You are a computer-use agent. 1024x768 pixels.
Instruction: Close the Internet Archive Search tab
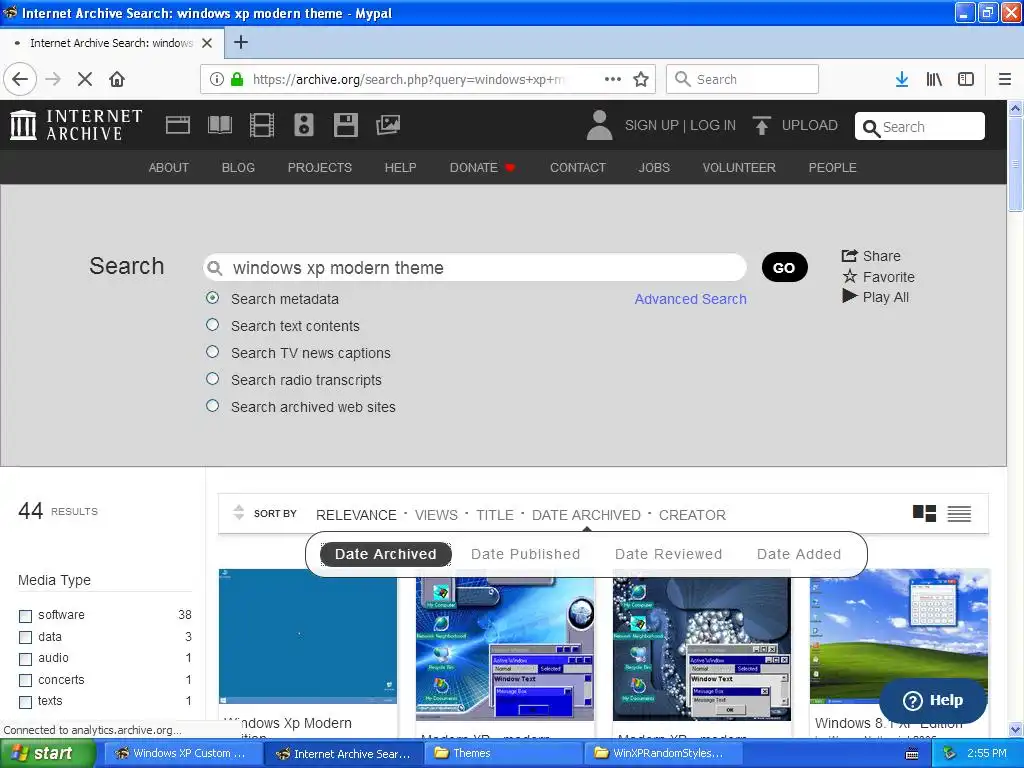207,43
